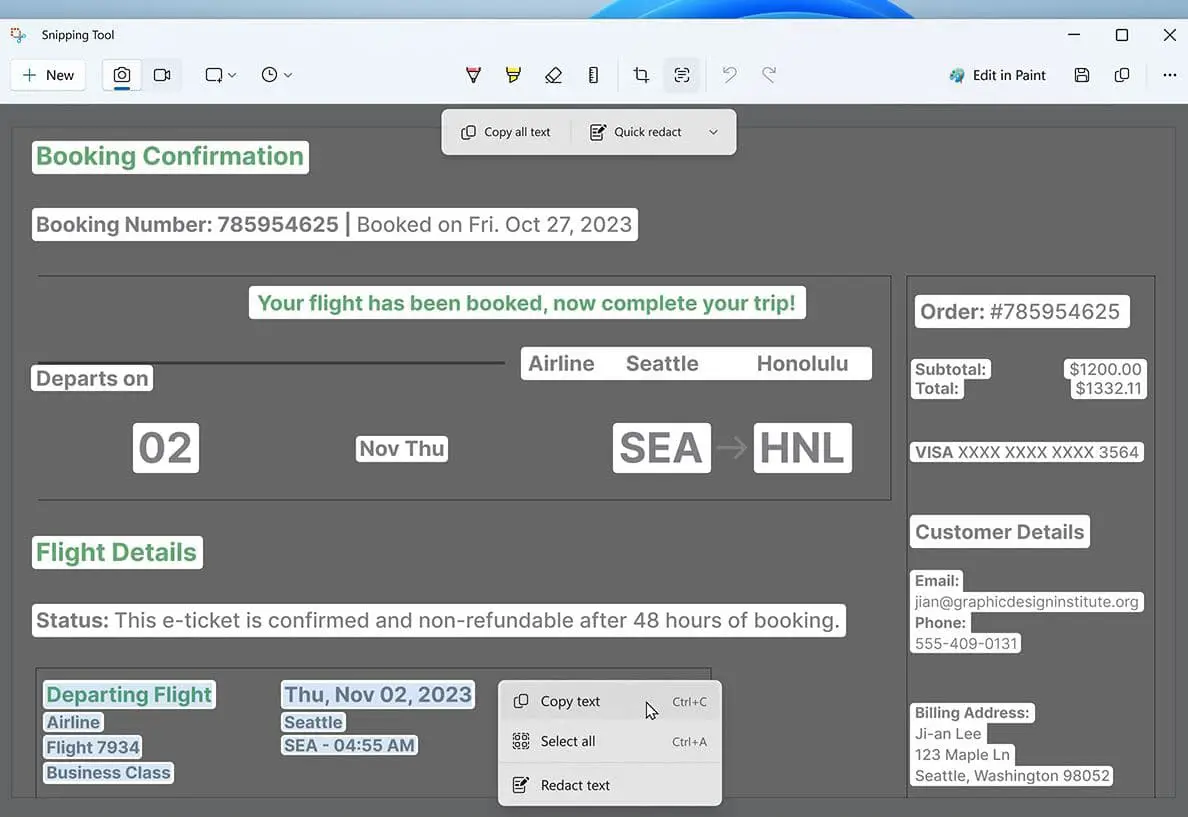Expand the Quick redact options chevron
1188x817 pixels.
[x=713, y=132]
